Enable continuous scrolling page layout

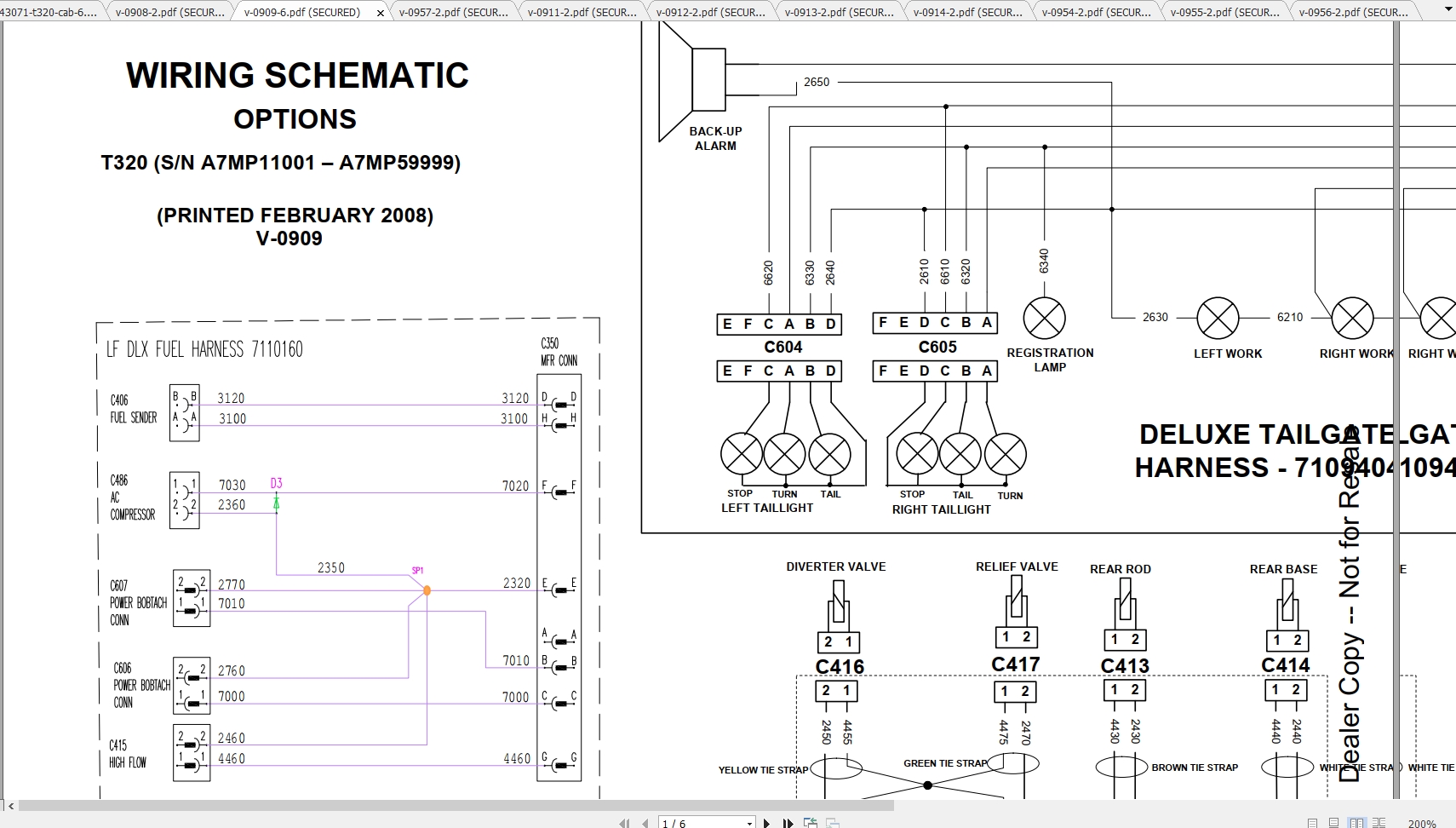tap(1333, 823)
